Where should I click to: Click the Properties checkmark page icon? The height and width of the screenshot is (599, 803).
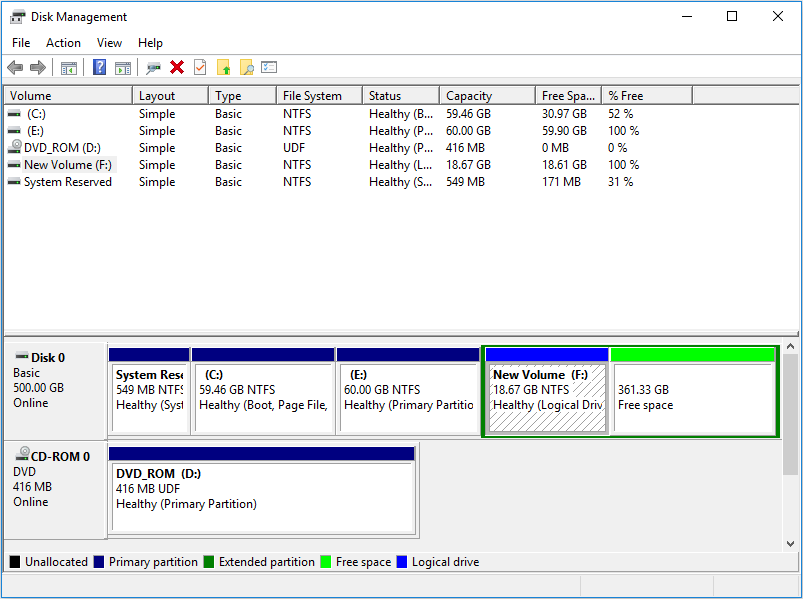tap(200, 67)
